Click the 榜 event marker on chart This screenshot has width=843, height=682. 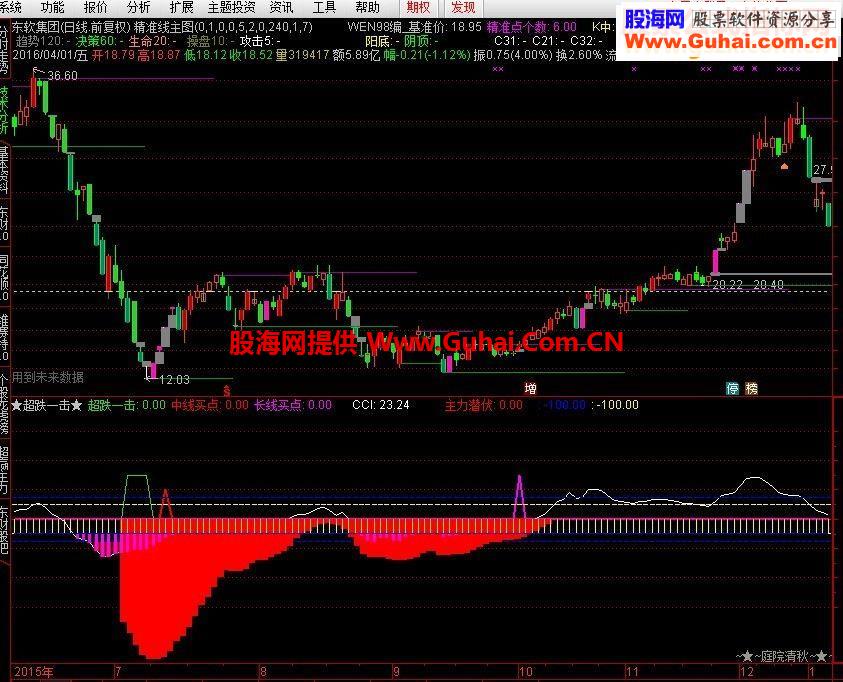point(751,389)
